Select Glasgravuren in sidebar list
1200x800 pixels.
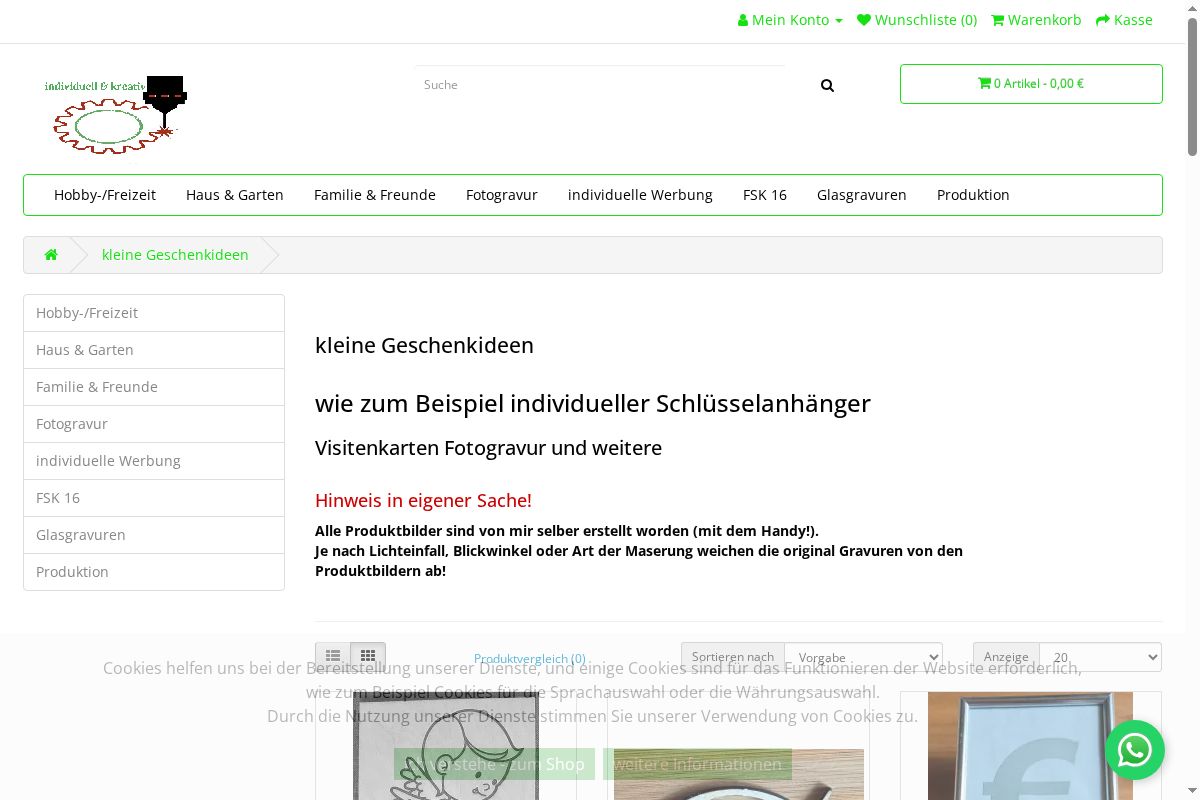coord(154,535)
